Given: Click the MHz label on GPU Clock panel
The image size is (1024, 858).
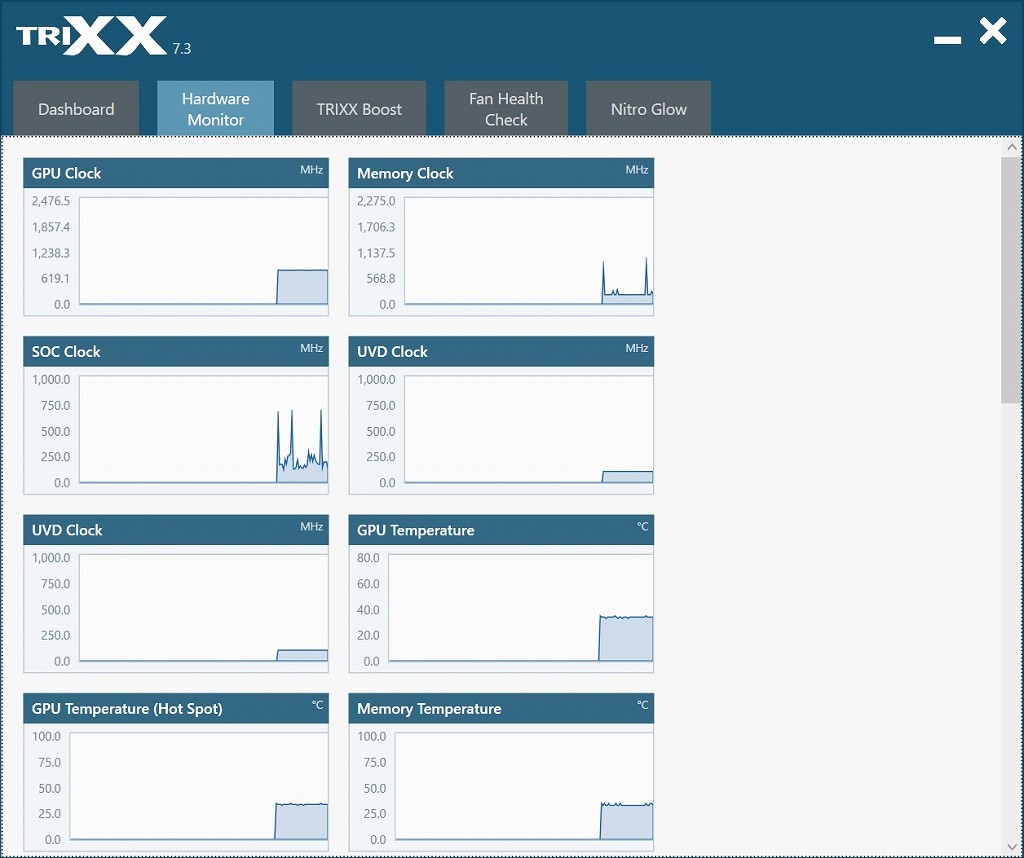Looking at the screenshot, I should point(311,170).
